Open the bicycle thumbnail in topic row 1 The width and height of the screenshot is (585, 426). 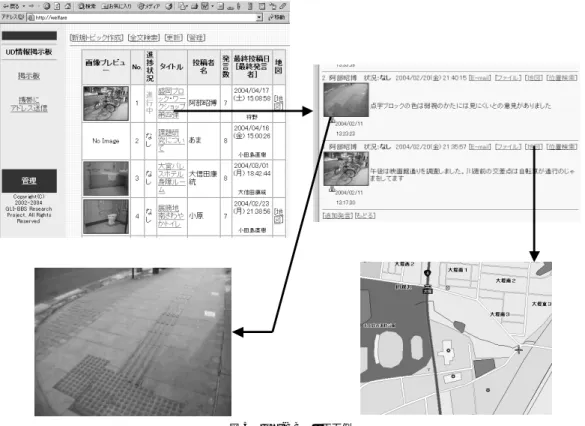[106, 103]
